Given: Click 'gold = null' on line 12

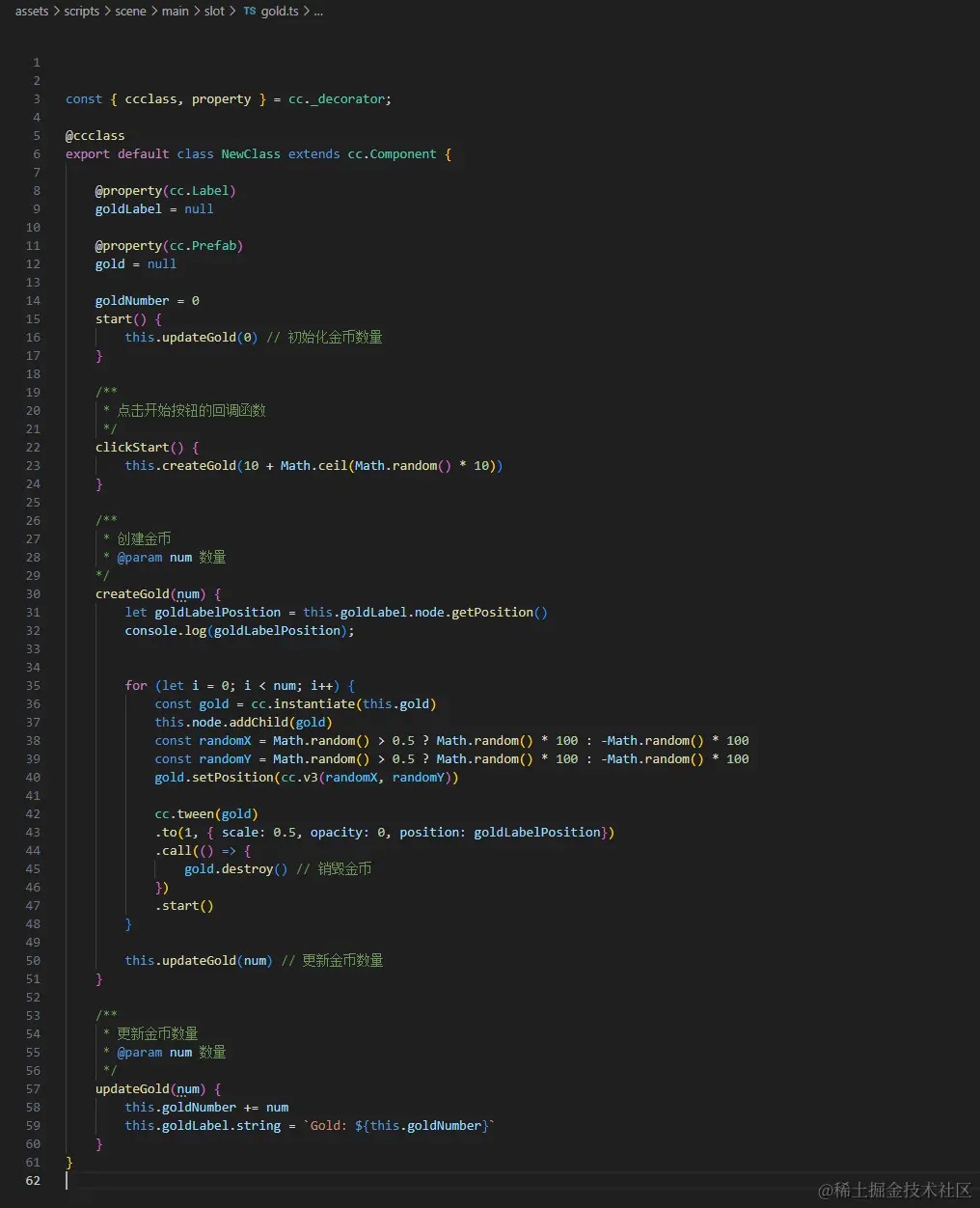Looking at the screenshot, I should (136, 264).
